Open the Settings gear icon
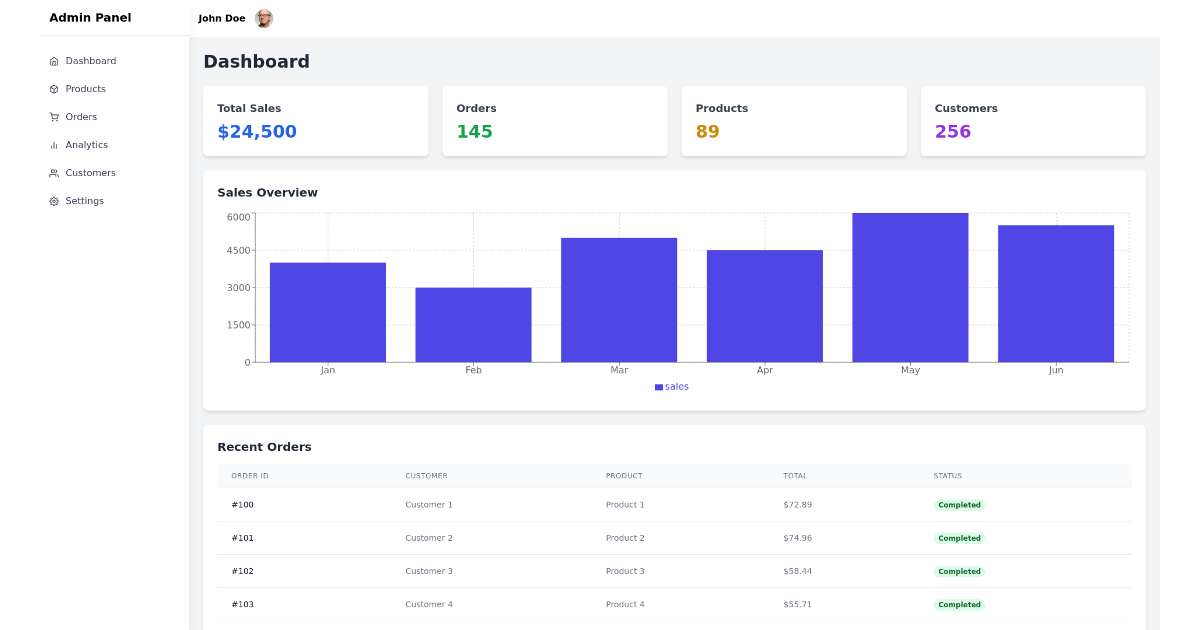Image resolution: width=1200 pixels, height=630 pixels. click(x=53, y=200)
